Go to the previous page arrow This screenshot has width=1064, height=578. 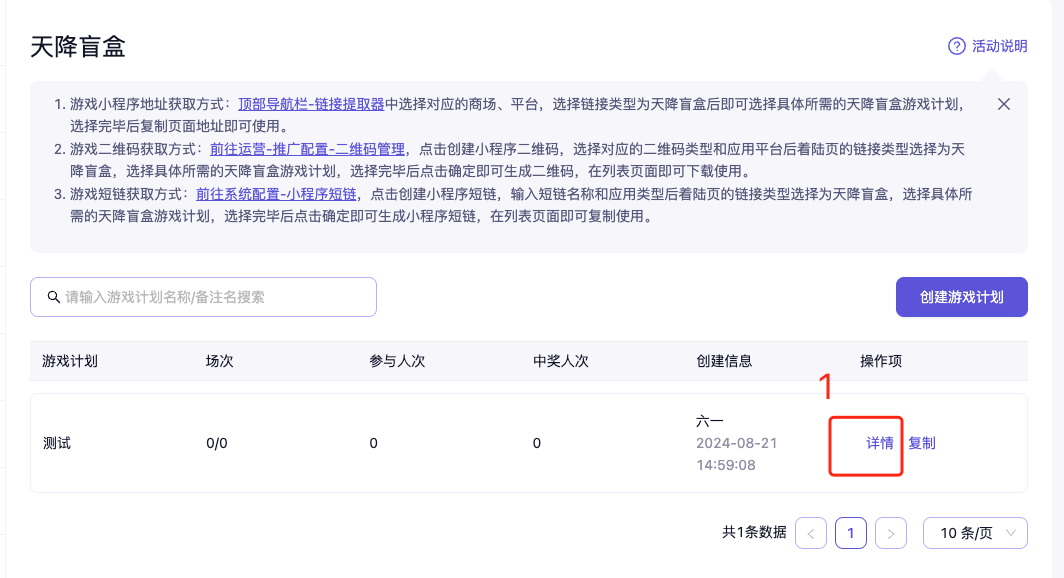(x=811, y=533)
